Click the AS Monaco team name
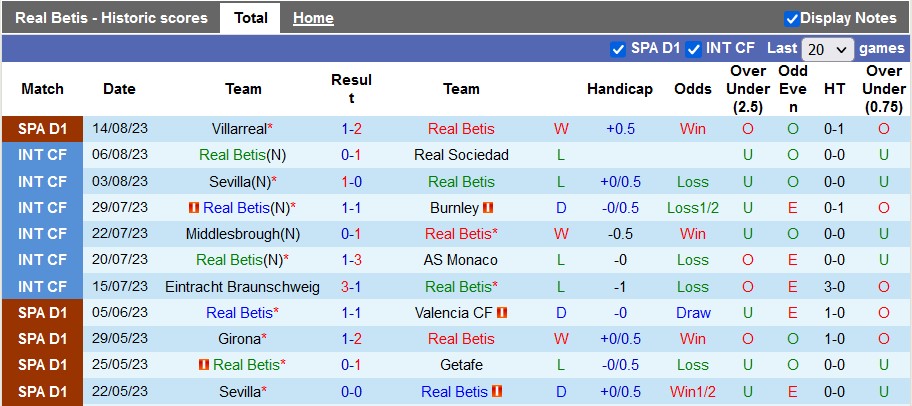Screen dimensions: 912x406 point(461,260)
